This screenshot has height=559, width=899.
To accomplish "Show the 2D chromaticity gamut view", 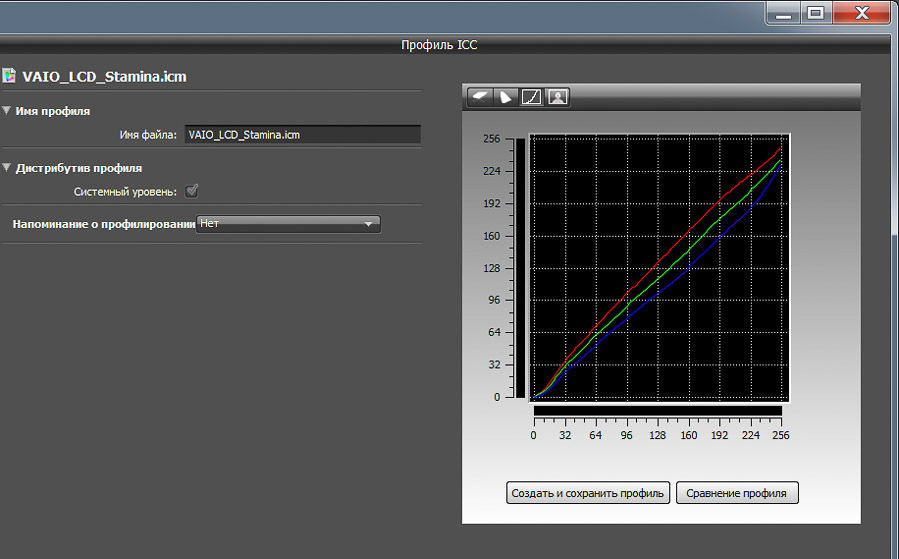I will 506,97.
